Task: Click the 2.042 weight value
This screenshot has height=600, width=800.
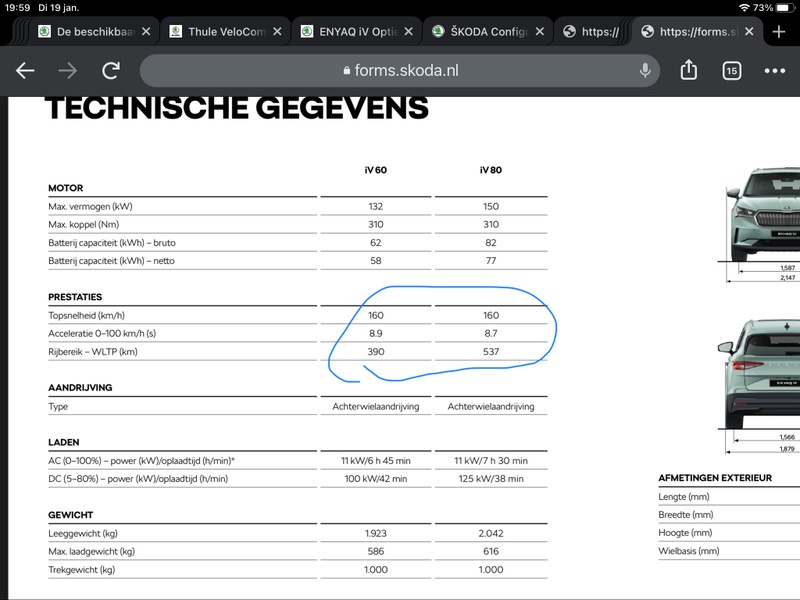Action: pyautogui.click(x=491, y=533)
